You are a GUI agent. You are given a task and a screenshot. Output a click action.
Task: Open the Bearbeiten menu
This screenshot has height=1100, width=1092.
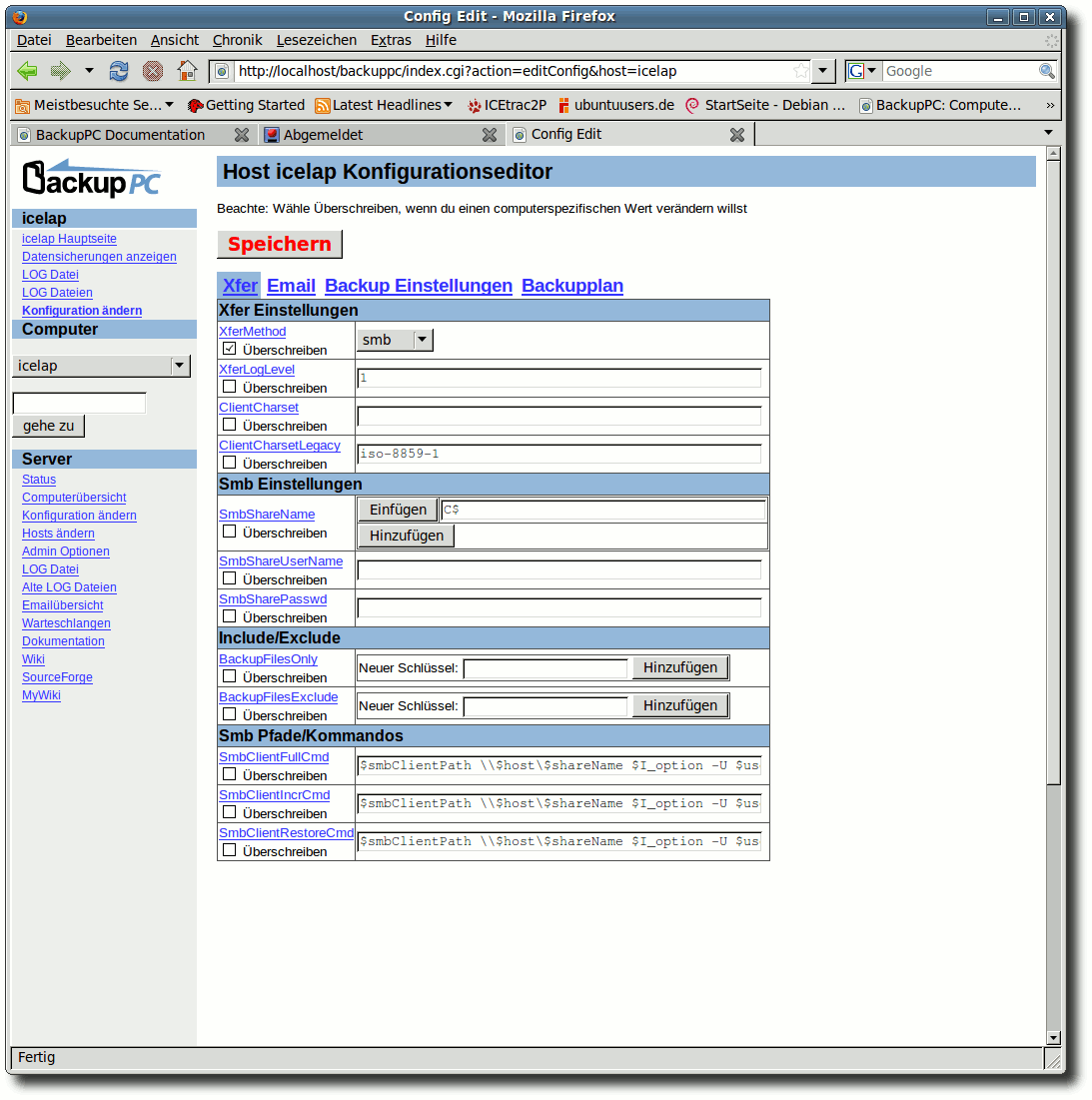101,40
